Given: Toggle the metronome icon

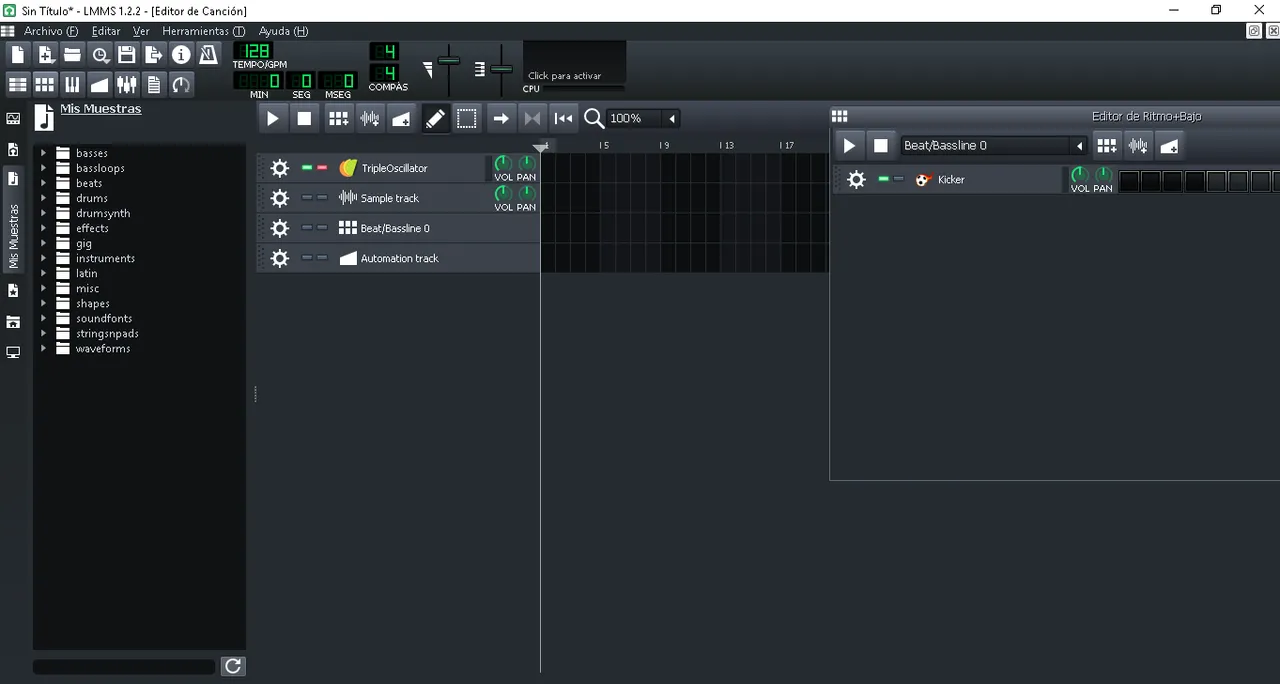Looking at the screenshot, I should pos(208,55).
